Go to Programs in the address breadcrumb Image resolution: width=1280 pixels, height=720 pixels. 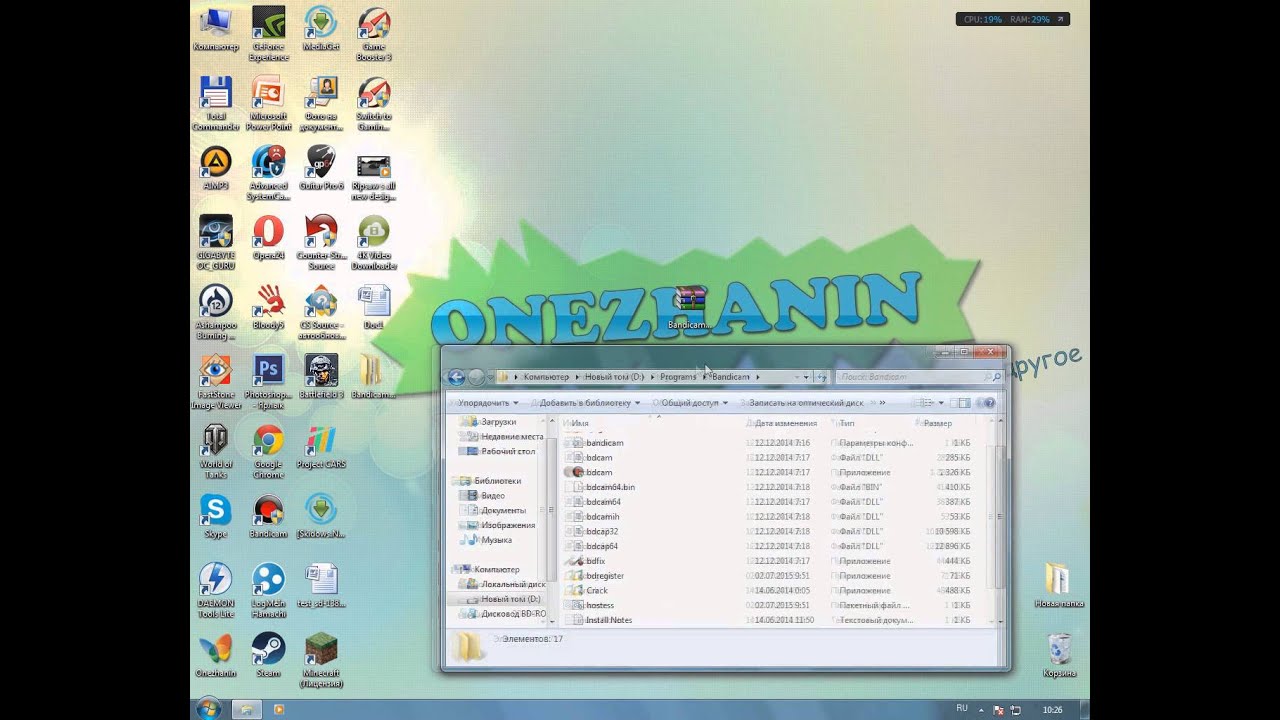(678, 377)
